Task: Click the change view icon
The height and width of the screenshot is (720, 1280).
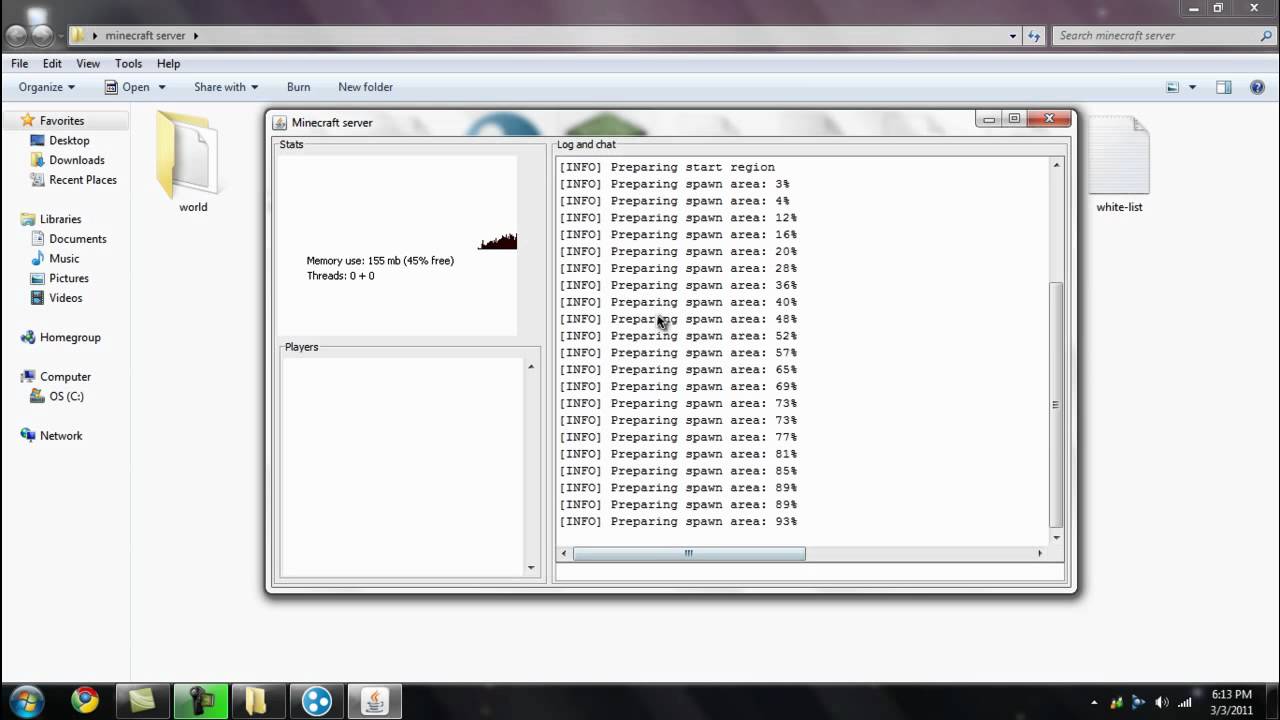Action: pos(1173,87)
